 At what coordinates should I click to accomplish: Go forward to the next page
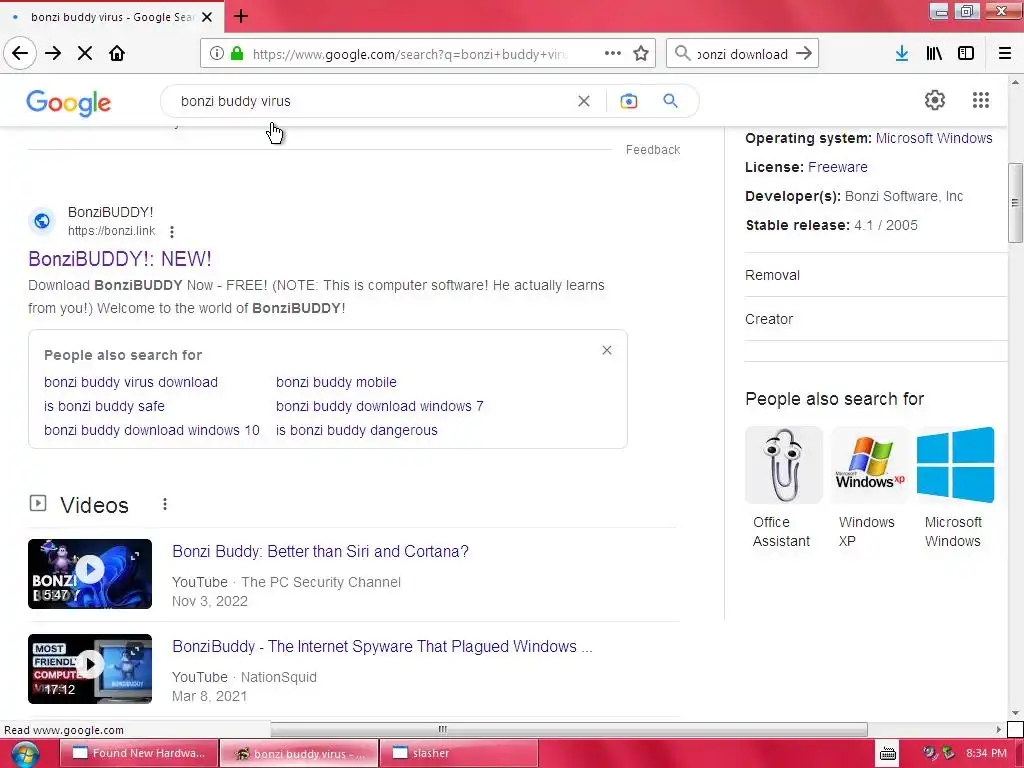53,53
